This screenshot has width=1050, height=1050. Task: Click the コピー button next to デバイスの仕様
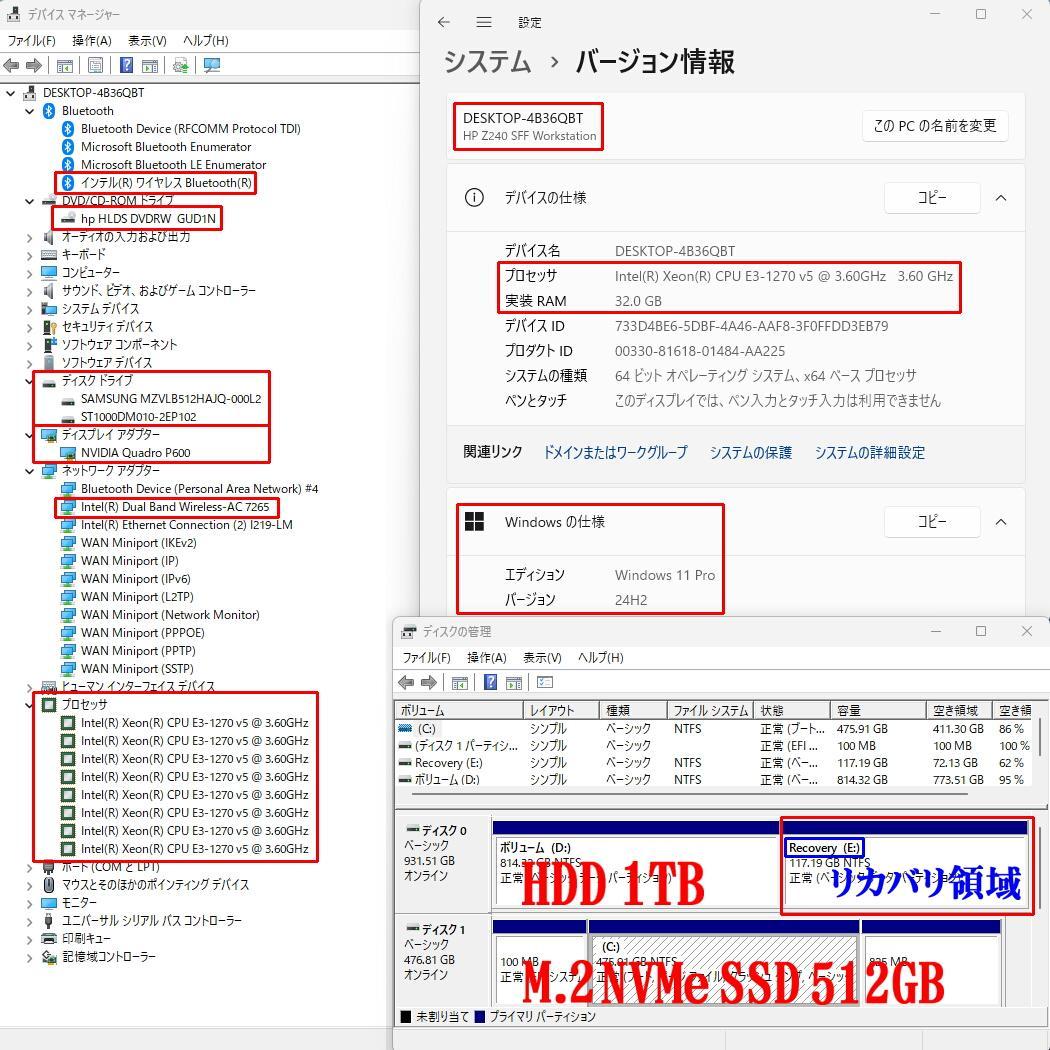point(931,197)
